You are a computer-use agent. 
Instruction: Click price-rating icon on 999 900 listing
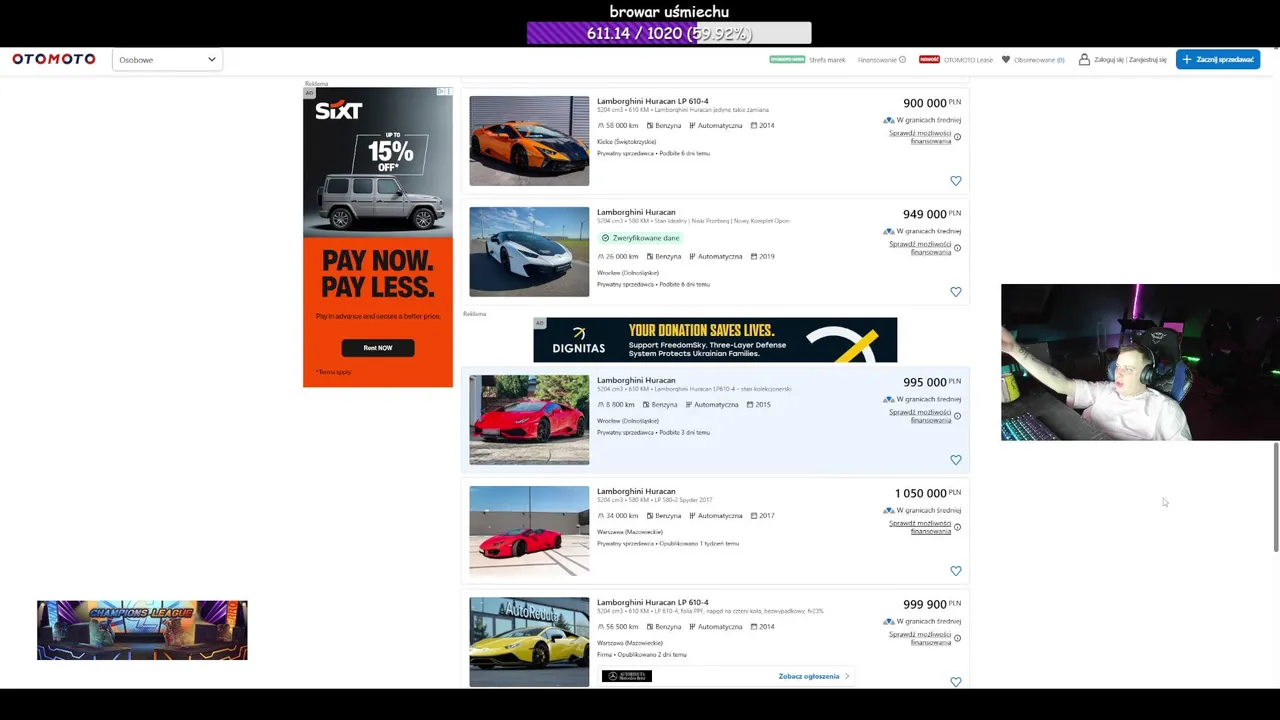click(888, 621)
